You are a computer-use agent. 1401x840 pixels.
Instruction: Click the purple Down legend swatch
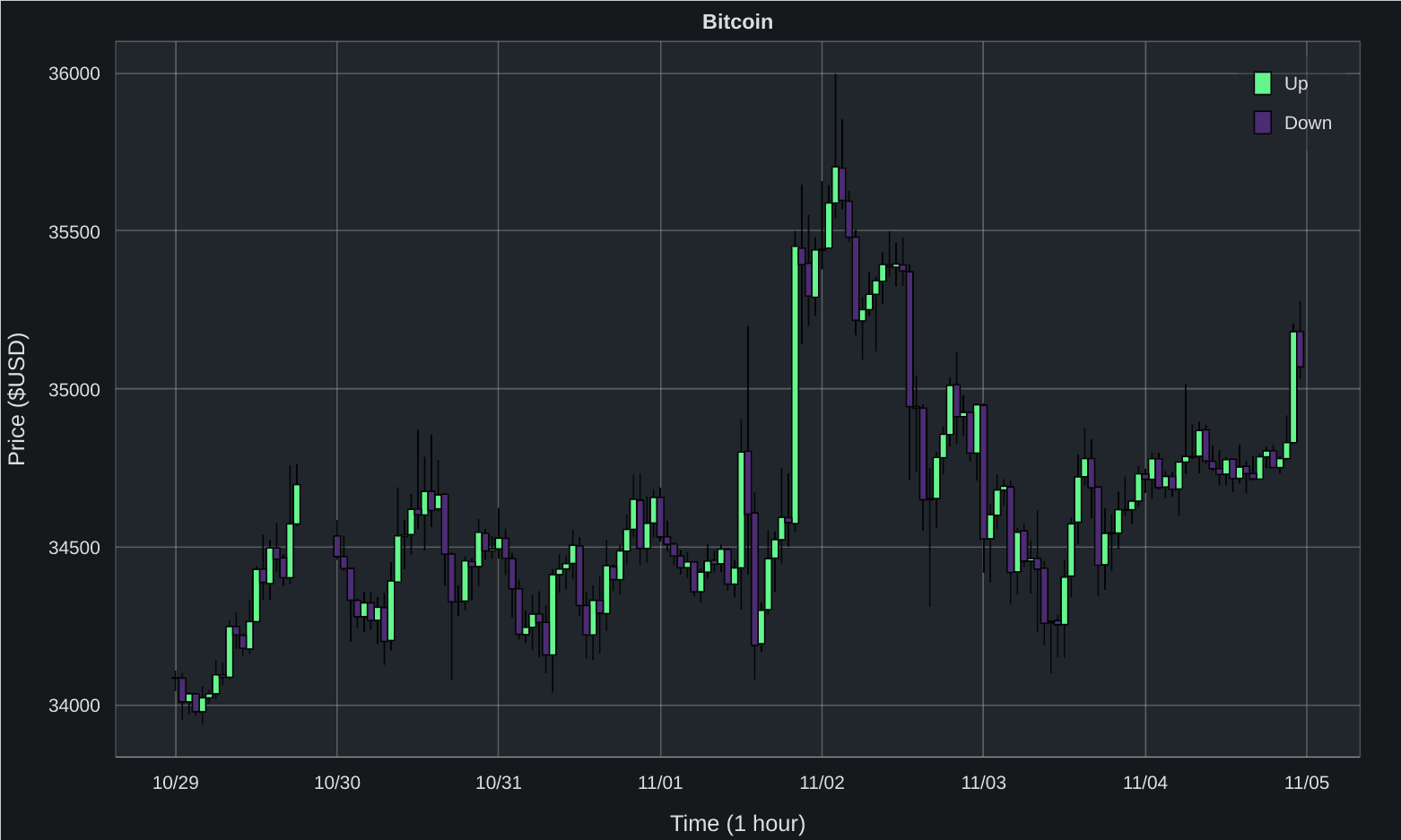(1262, 123)
